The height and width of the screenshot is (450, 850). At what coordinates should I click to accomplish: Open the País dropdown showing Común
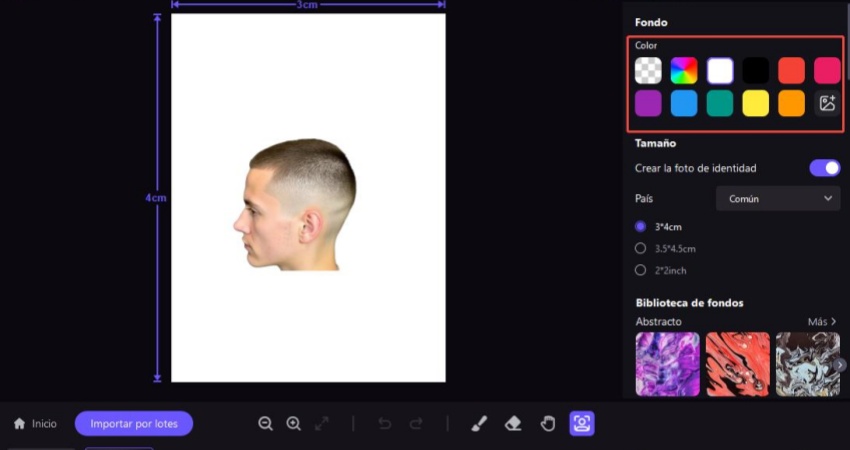click(x=777, y=199)
